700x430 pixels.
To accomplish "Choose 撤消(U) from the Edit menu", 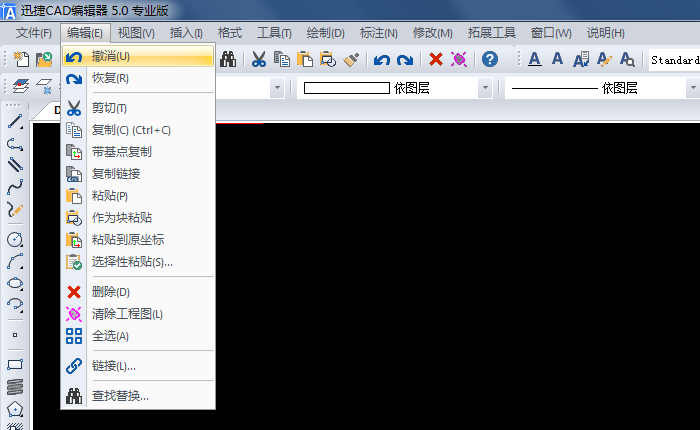I will (x=138, y=56).
